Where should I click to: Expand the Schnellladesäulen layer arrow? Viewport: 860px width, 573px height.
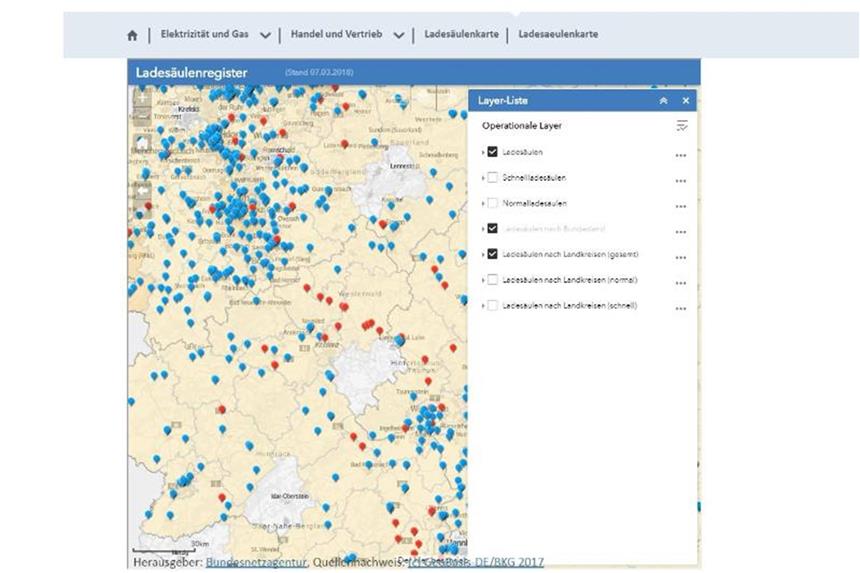(x=483, y=178)
